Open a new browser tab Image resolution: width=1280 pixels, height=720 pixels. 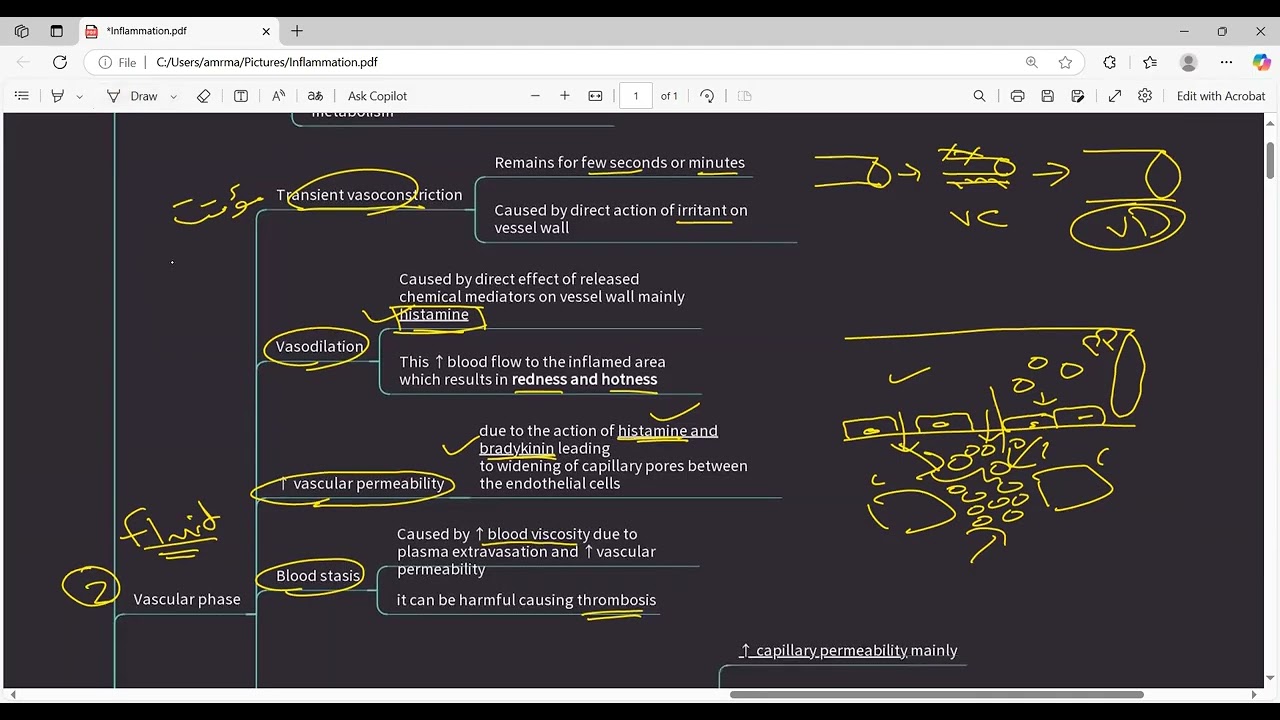(297, 31)
